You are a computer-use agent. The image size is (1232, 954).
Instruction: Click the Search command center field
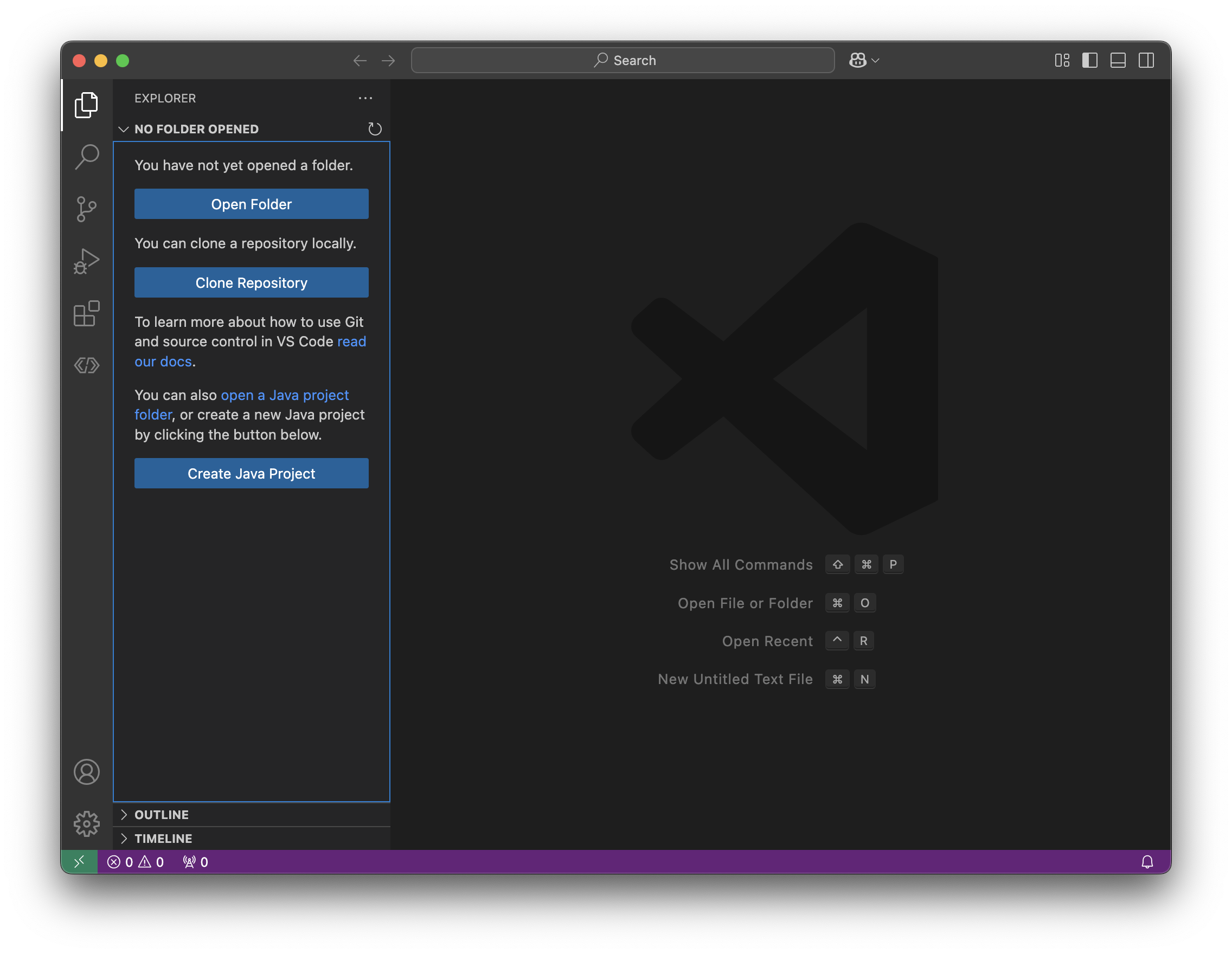(623, 60)
